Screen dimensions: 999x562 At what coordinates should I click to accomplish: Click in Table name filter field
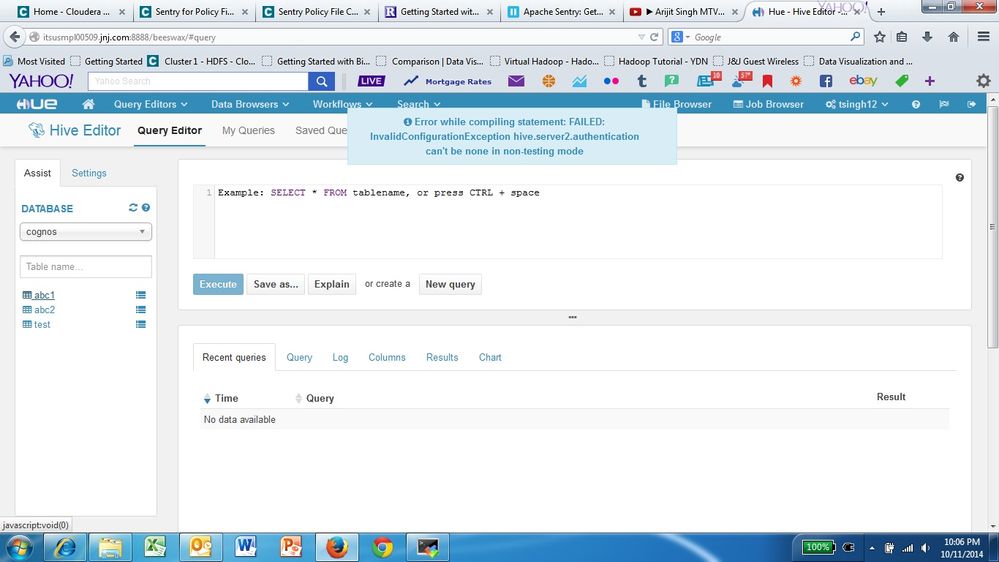[85, 266]
